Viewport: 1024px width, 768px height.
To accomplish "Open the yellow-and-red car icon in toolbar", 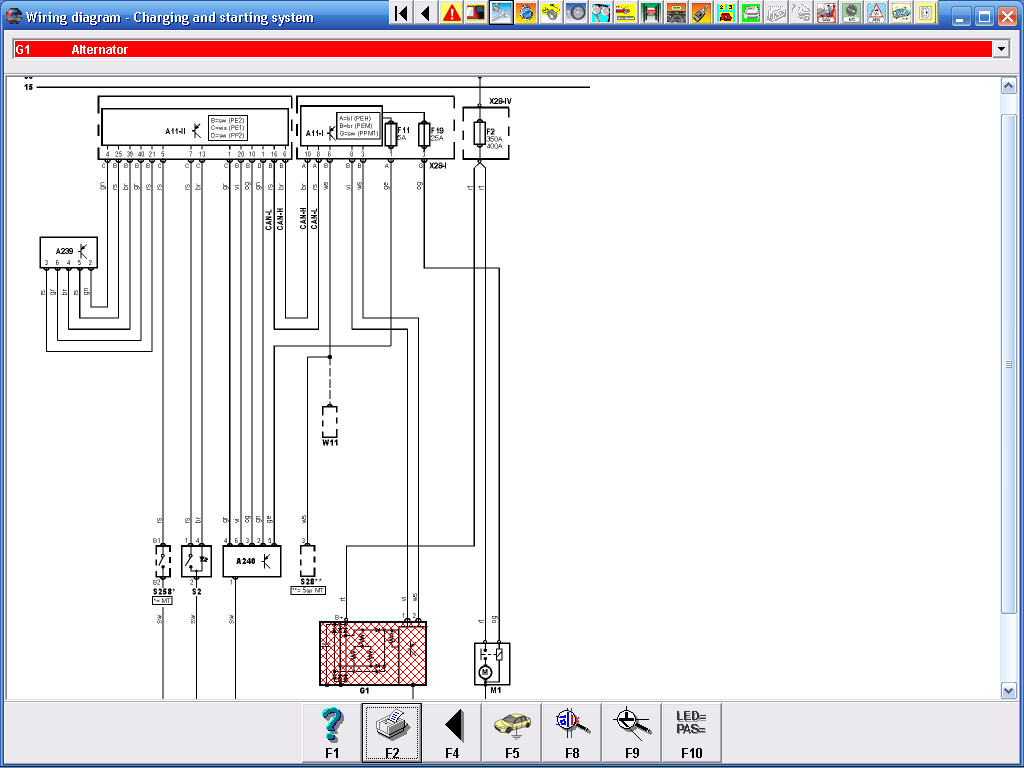I will click(x=626, y=12).
